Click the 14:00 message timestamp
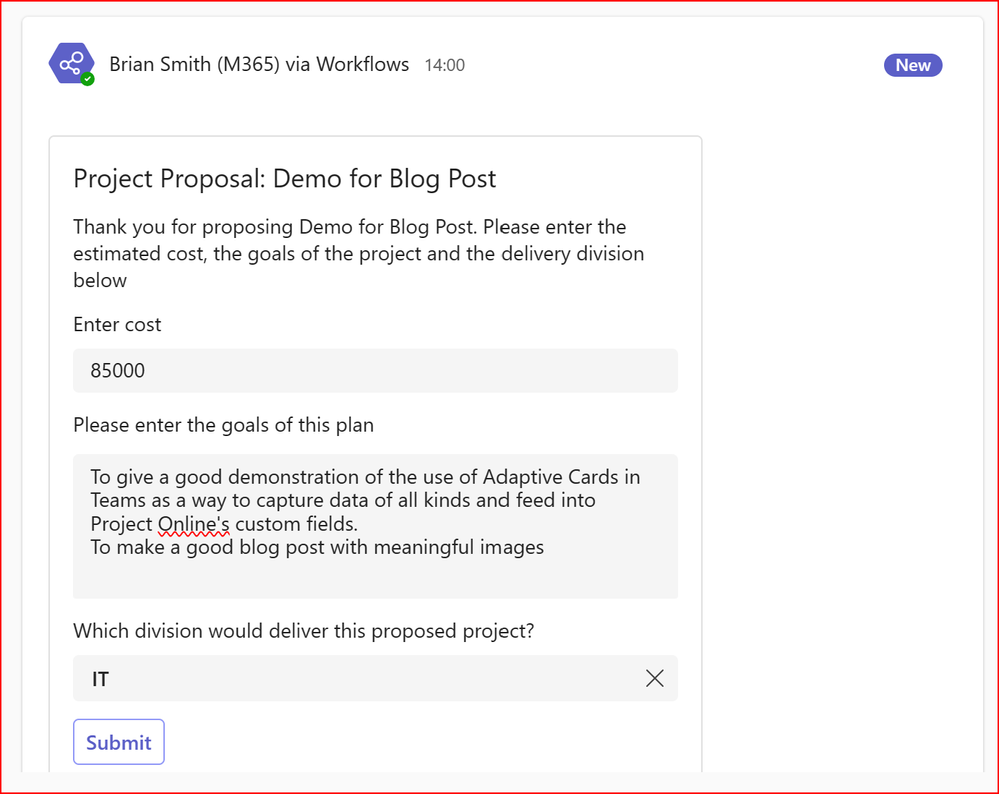Image resolution: width=999 pixels, height=794 pixels. [x=445, y=65]
